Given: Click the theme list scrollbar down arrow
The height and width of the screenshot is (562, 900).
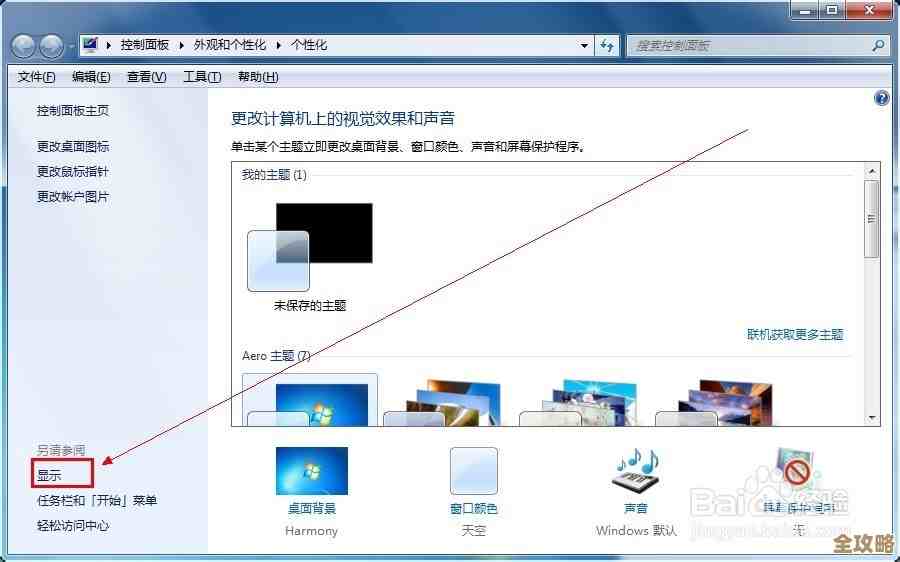Looking at the screenshot, I should [872, 418].
